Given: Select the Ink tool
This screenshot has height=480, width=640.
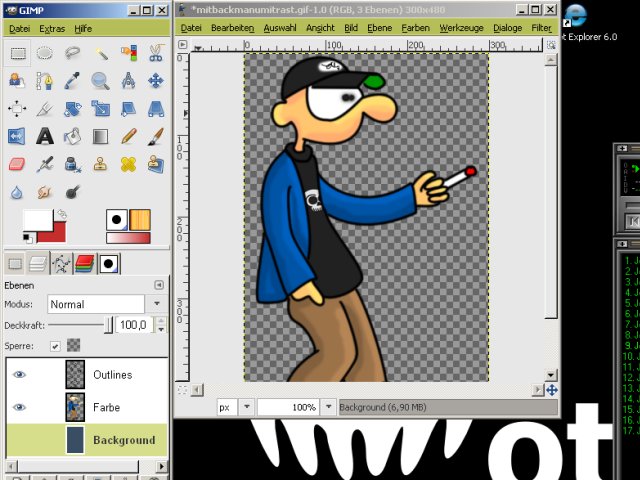Looking at the screenshot, I should pyautogui.click(x=73, y=164).
